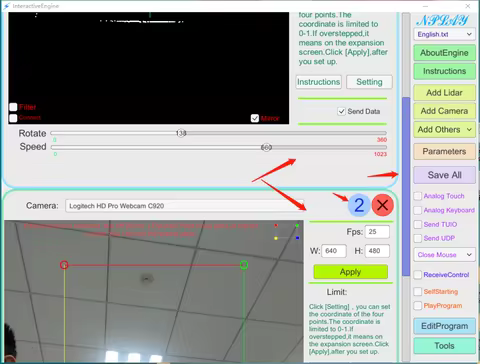Uncheck the Mirror checkbox
The height and width of the screenshot is (364, 480).
pos(255,118)
